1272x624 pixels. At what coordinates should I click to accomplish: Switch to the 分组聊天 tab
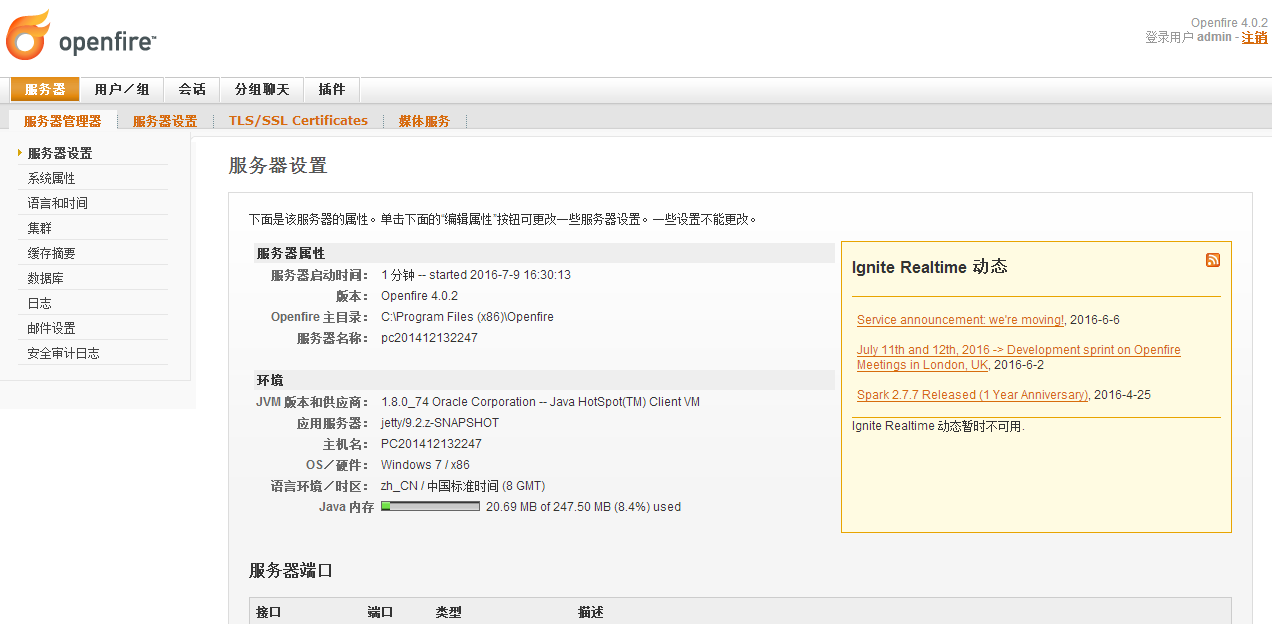[262, 89]
